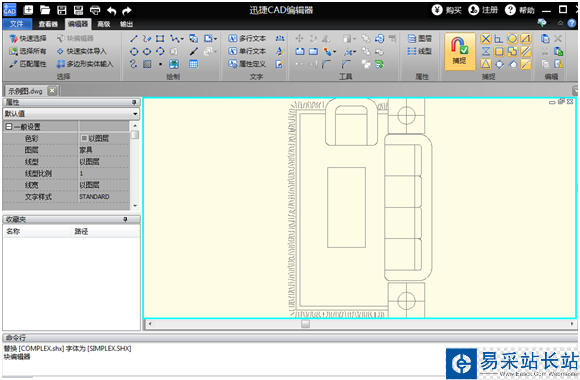Open the print icon in title bar
Image resolution: width=580 pixels, height=380 pixels.
(95, 10)
